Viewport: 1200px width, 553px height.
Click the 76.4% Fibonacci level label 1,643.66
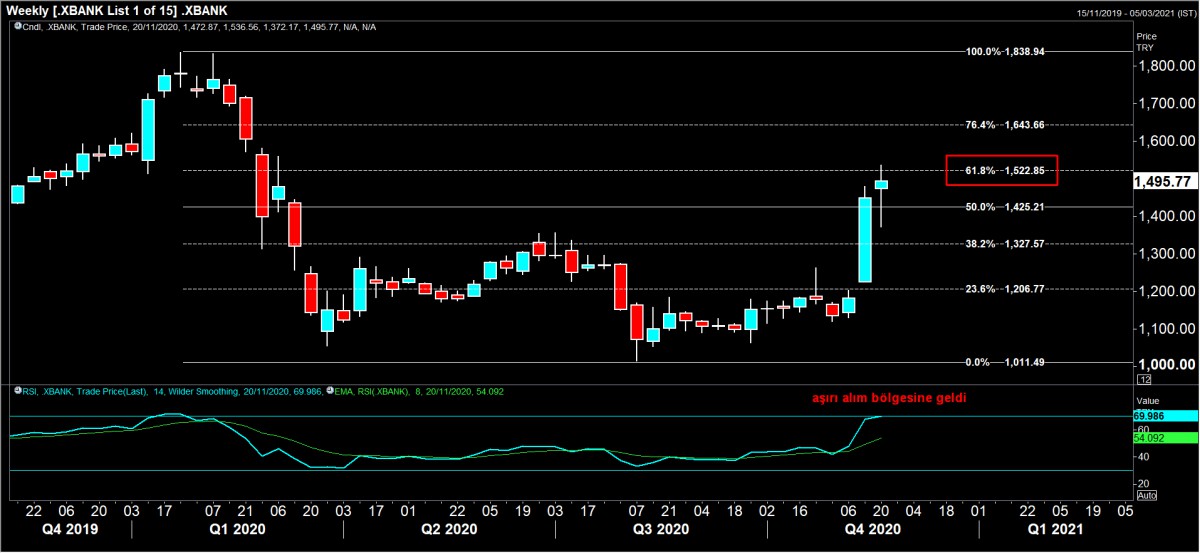pos(1005,125)
